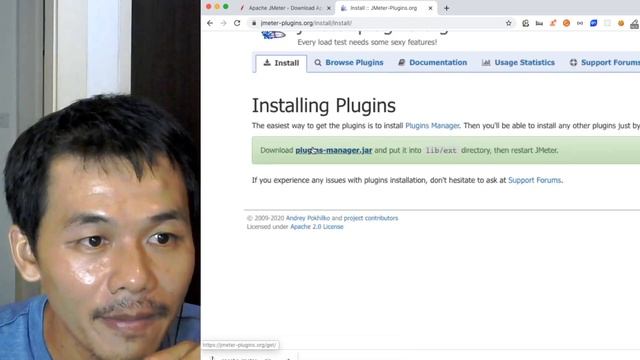
Task: Click the lock icon in address bar
Action: click(254, 23)
